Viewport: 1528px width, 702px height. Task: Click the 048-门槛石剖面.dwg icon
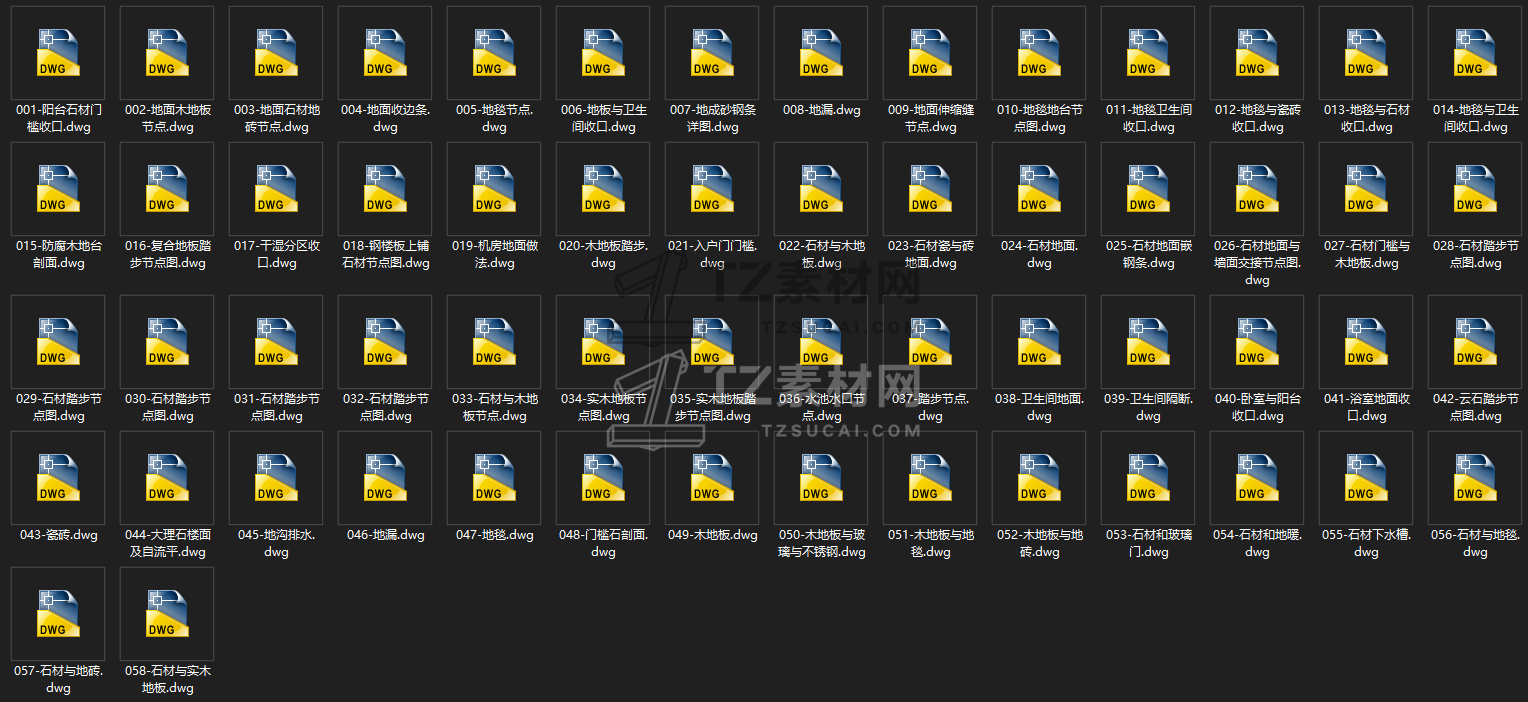point(603,478)
